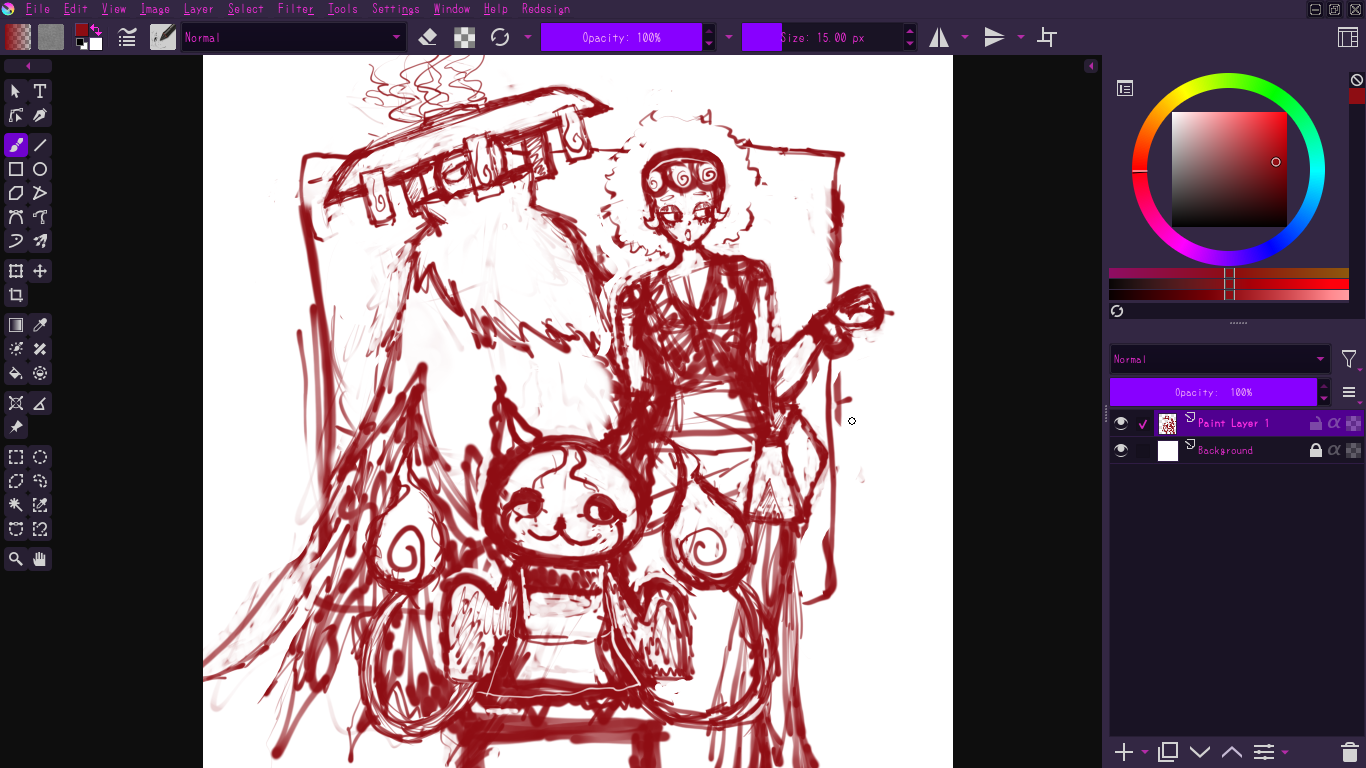The image size is (1366, 768).
Task: Select the Text tool
Action: point(40,91)
